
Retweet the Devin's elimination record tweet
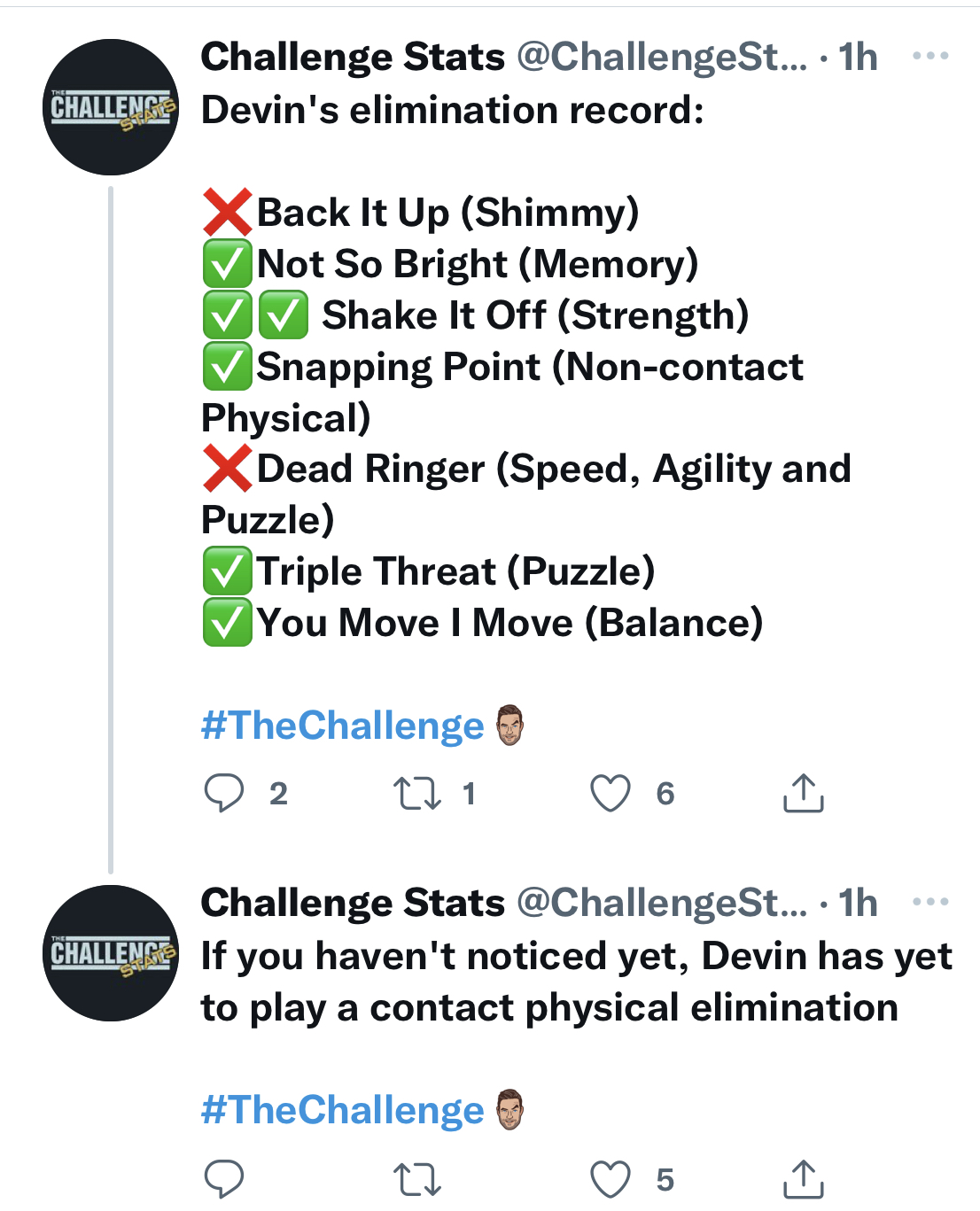point(416,793)
